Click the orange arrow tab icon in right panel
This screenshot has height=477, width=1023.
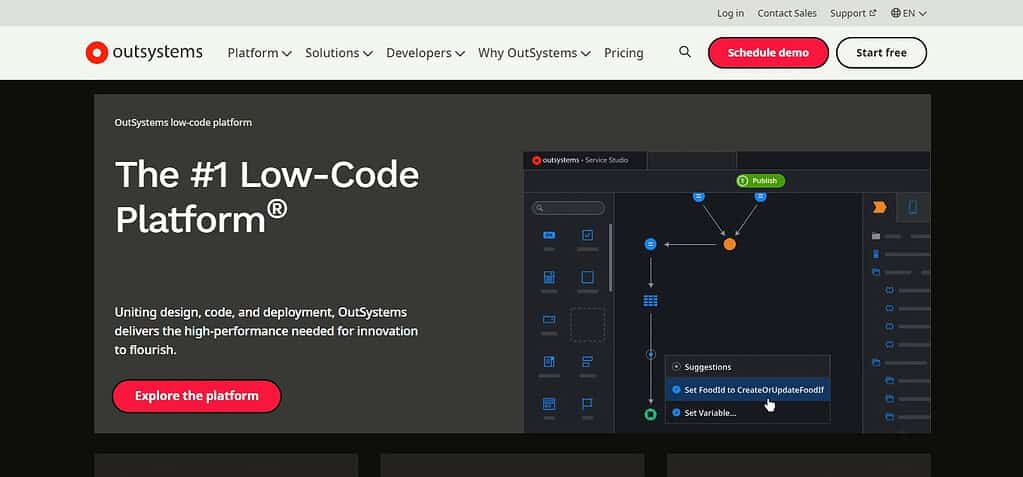coord(879,208)
